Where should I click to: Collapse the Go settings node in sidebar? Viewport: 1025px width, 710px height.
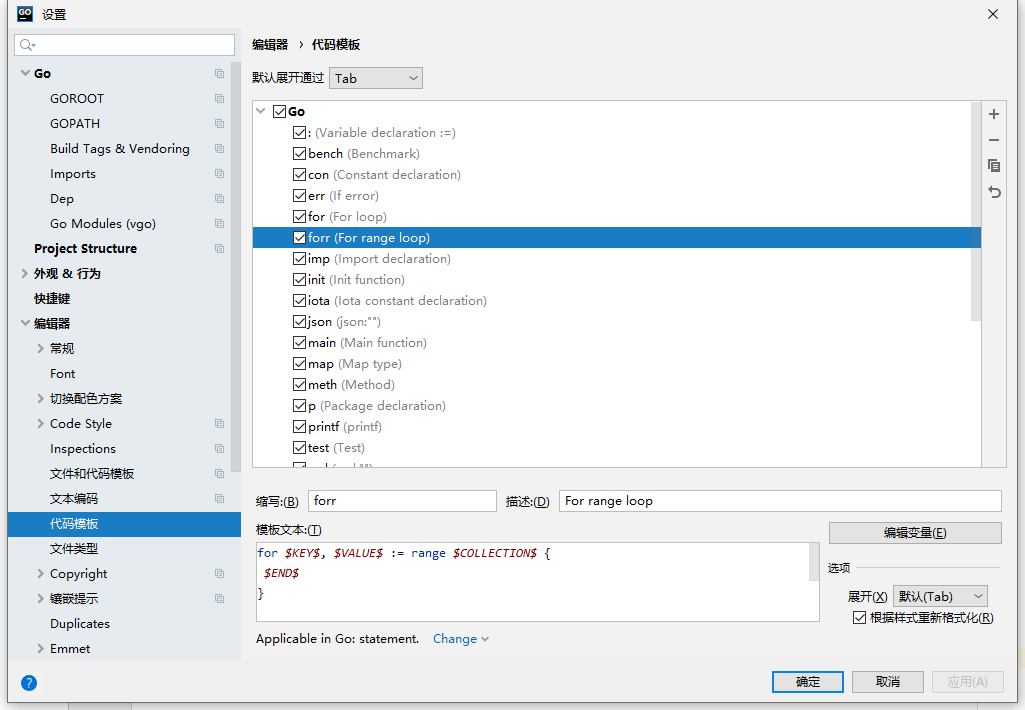tap(25, 73)
